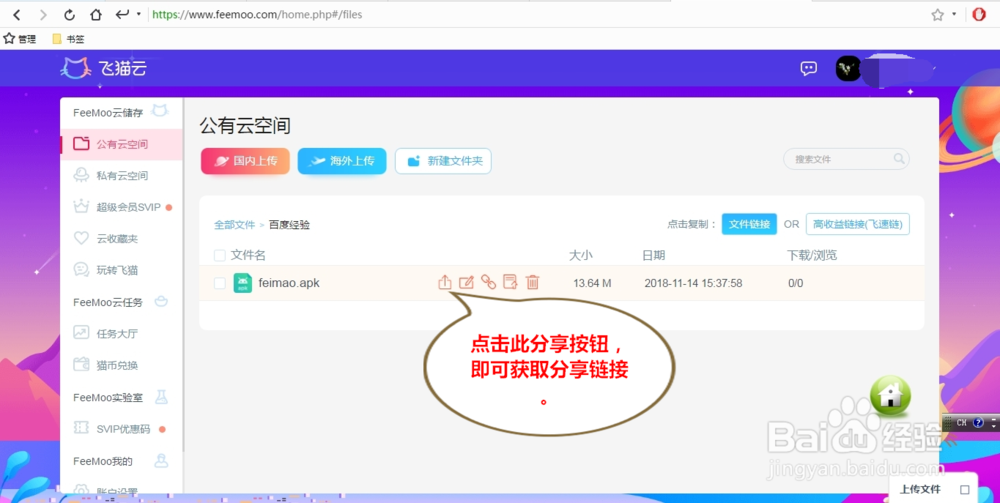
Task: Click the 新建文件夹 button
Action: [443, 161]
